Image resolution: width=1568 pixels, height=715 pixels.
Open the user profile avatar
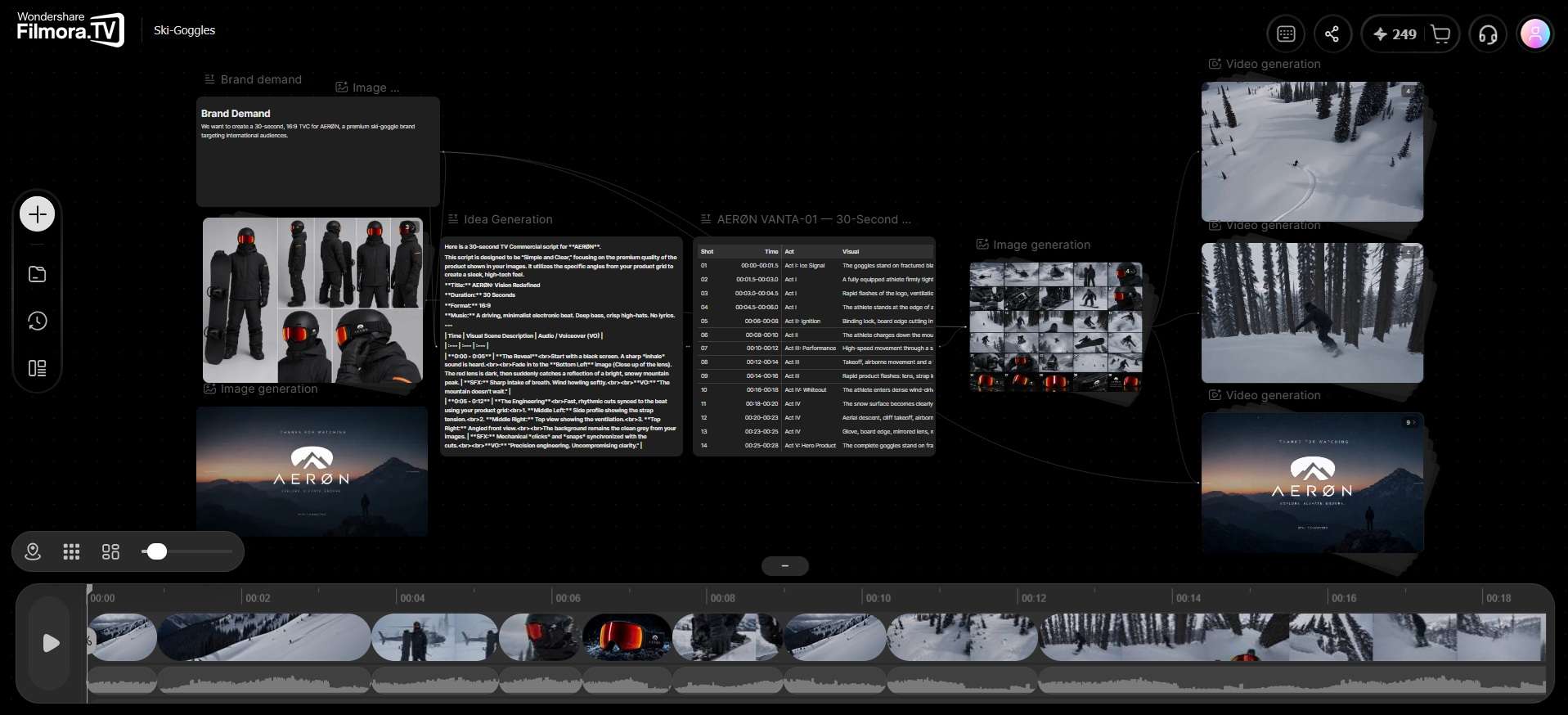pos(1535,34)
